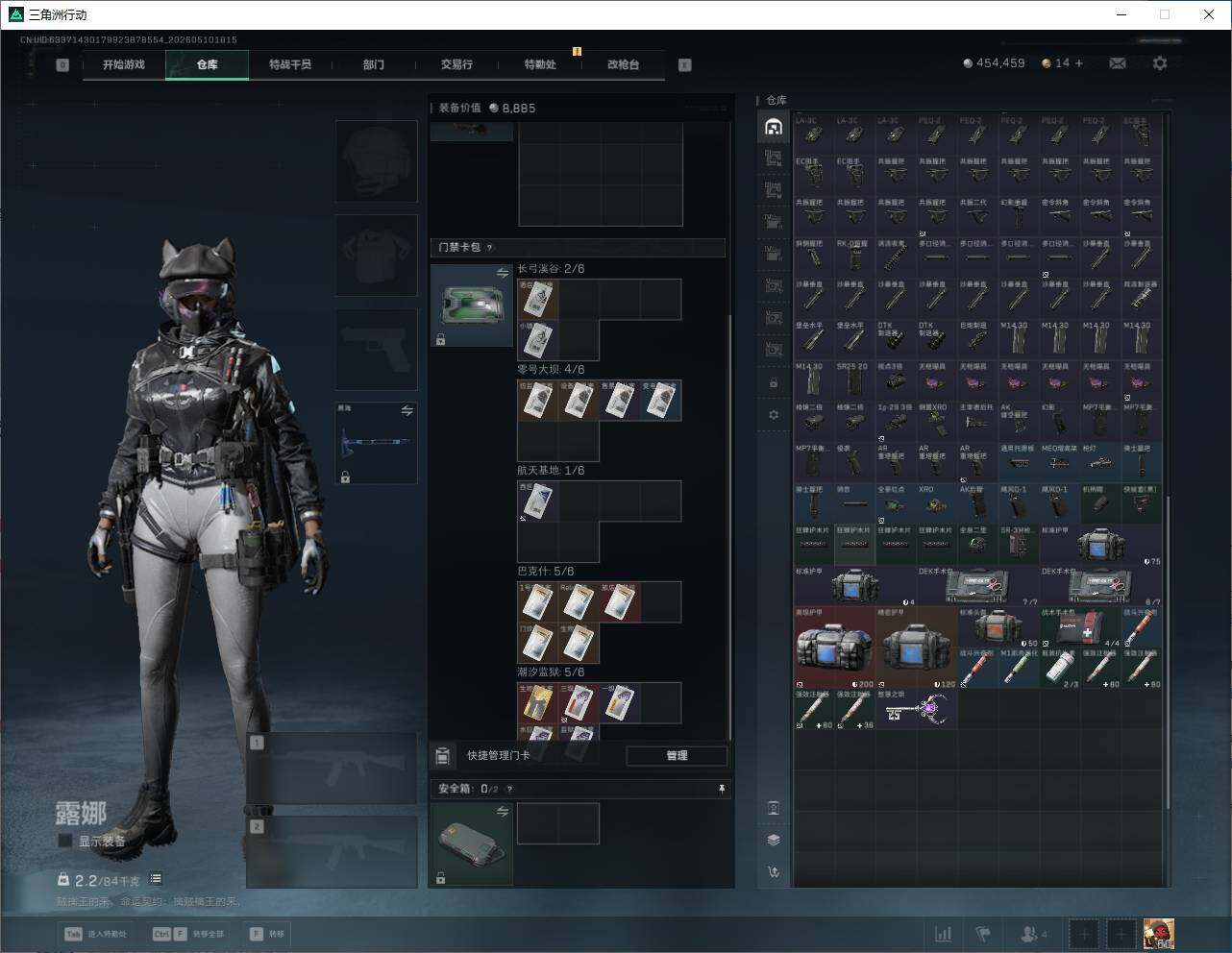1232x953 pixels.
Task: Click the 装备价值 8,885 text
Action: (487, 109)
